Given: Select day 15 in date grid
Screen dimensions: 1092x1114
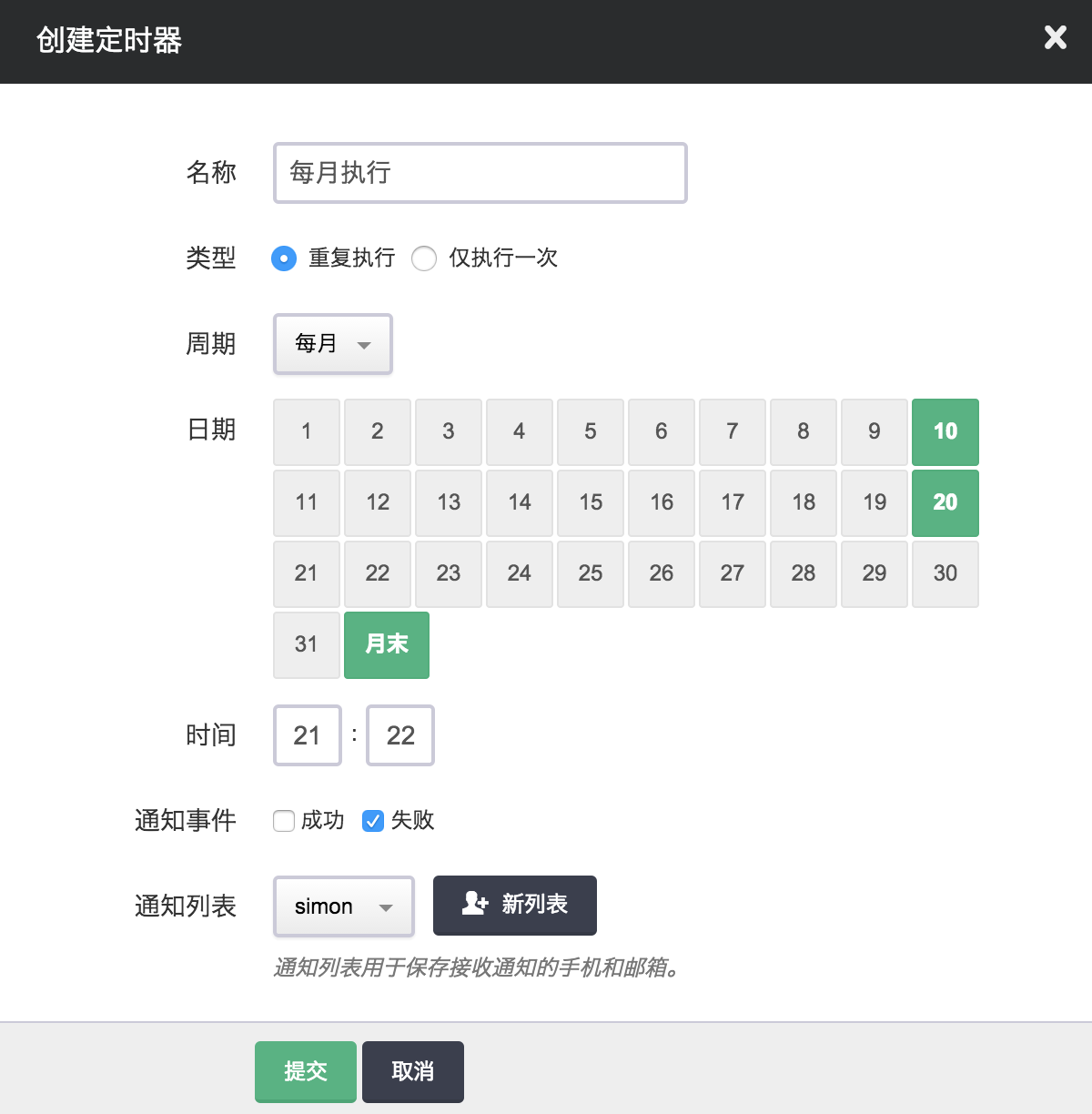Looking at the screenshot, I should point(591,502).
